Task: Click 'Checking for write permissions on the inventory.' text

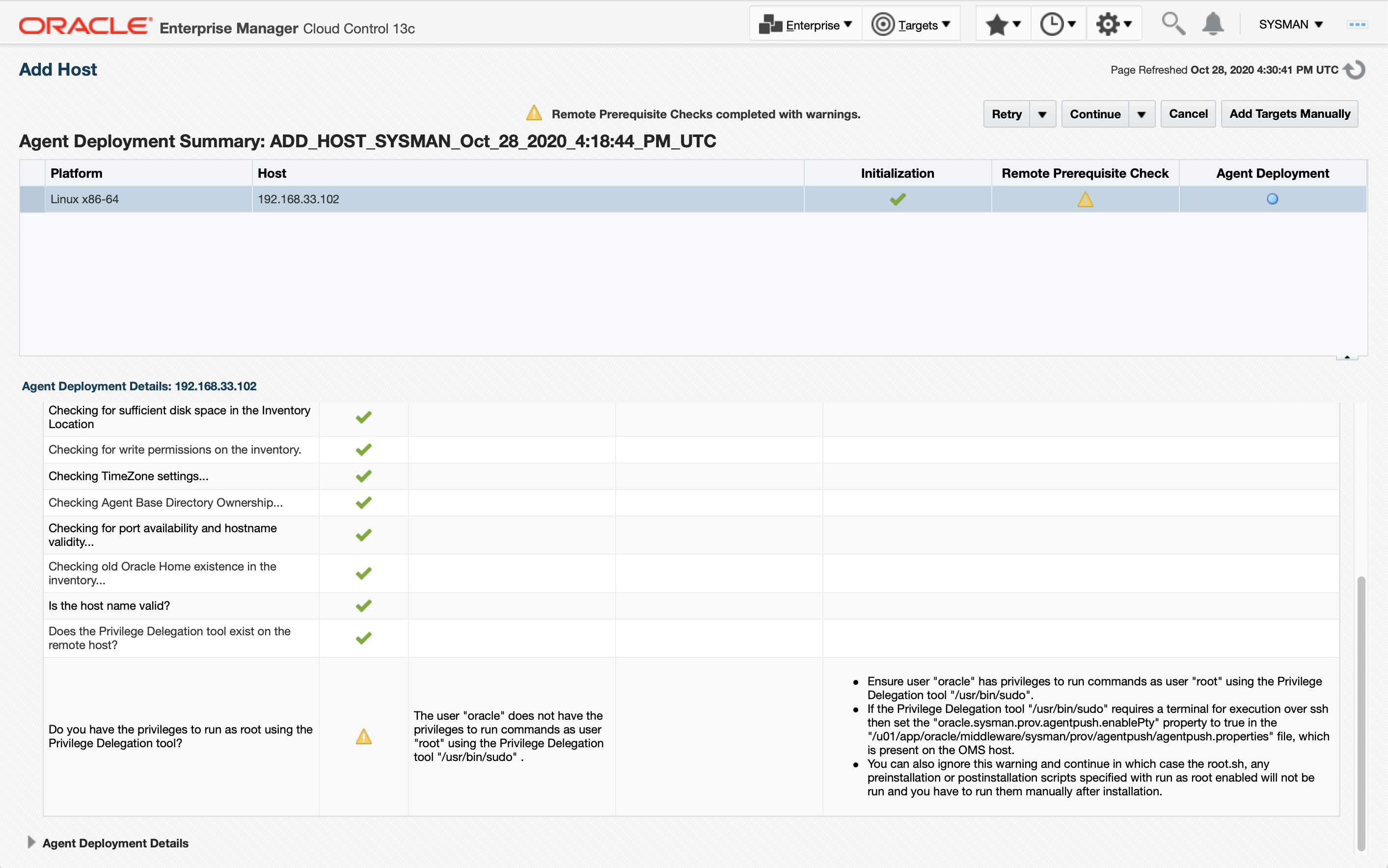Action: (175, 450)
